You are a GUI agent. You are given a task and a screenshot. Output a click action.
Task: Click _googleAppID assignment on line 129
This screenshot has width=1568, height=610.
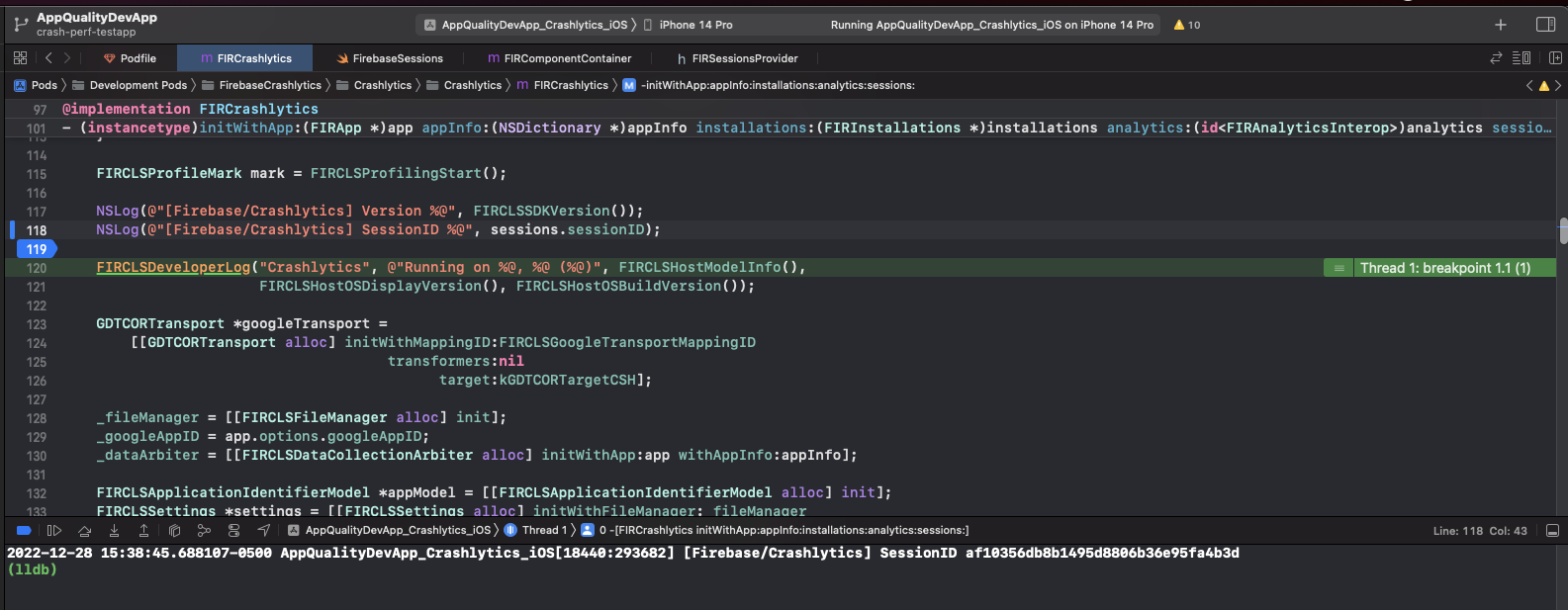coord(262,436)
